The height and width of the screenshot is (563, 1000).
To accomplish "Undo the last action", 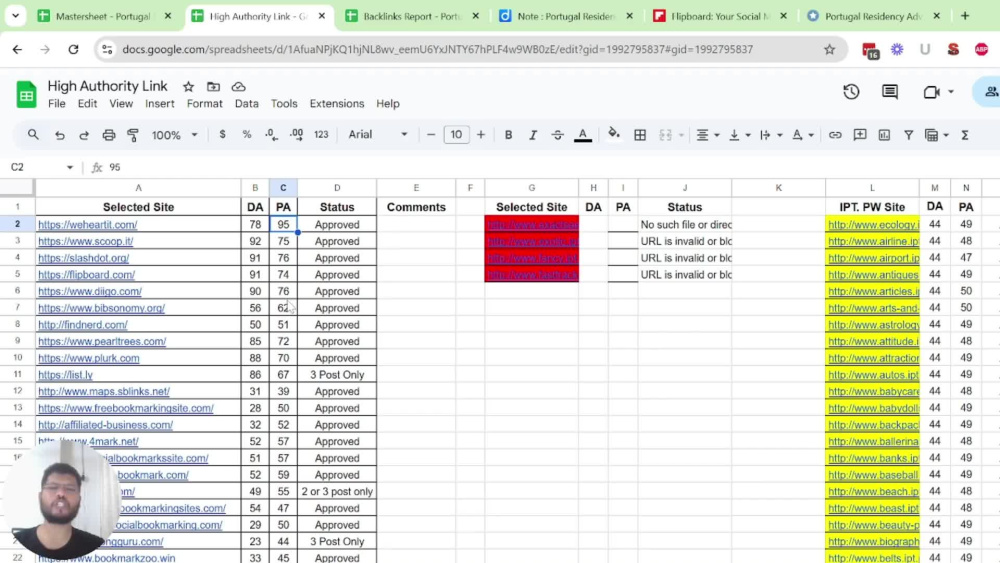I will (59, 135).
